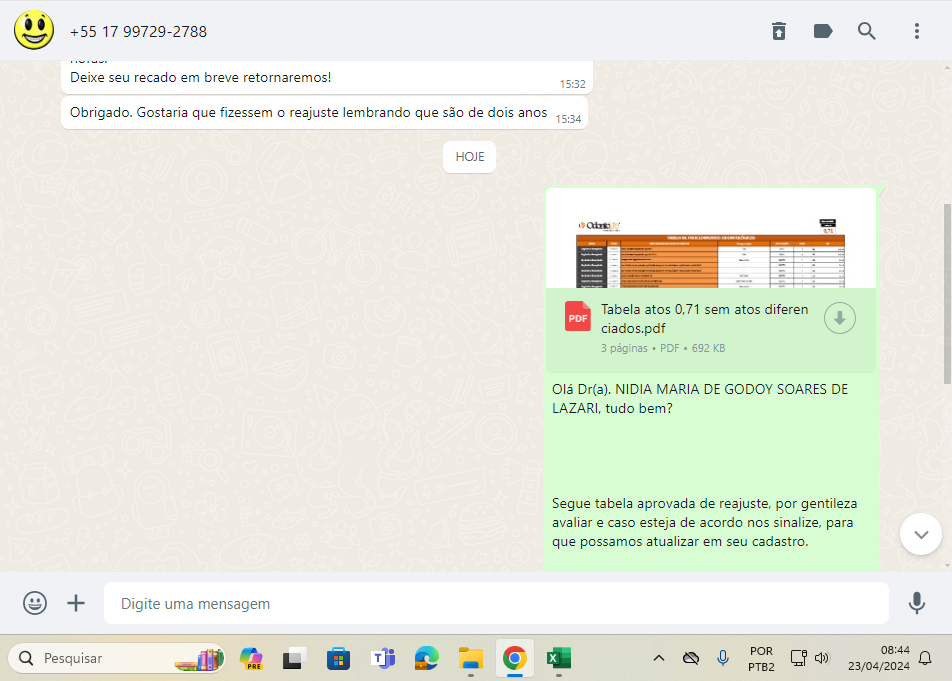This screenshot has width=952, height=681.
Task: Download the Tabela atos PDF attachment
Action: (x=839, y=319)
